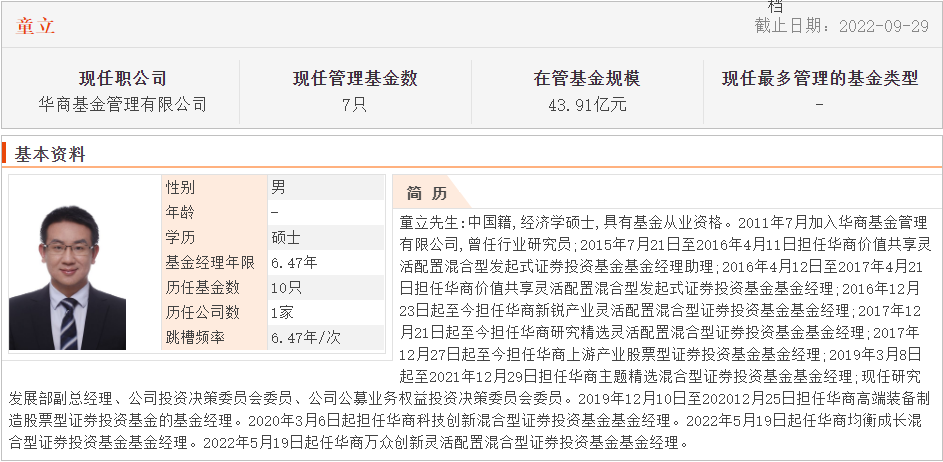
Task: Click the 学历 label cell
Action: pyautogui.click(x=215, y=238)
